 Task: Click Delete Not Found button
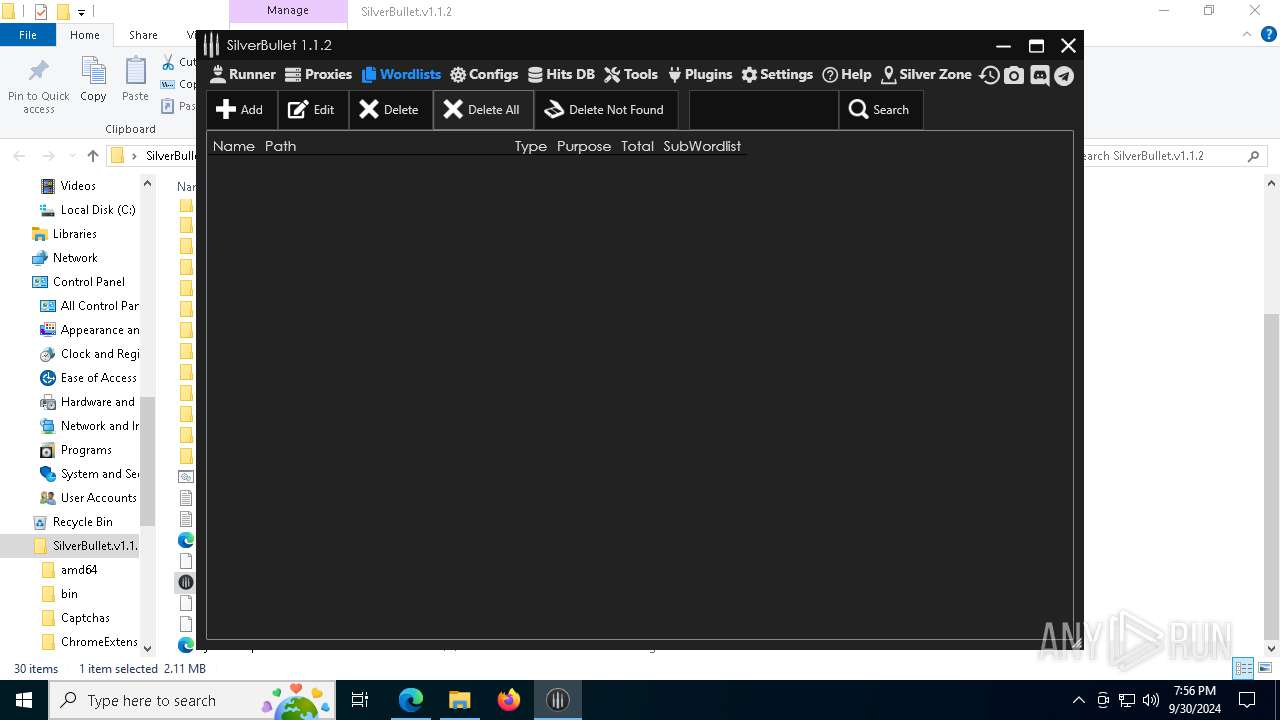[605, 110]
